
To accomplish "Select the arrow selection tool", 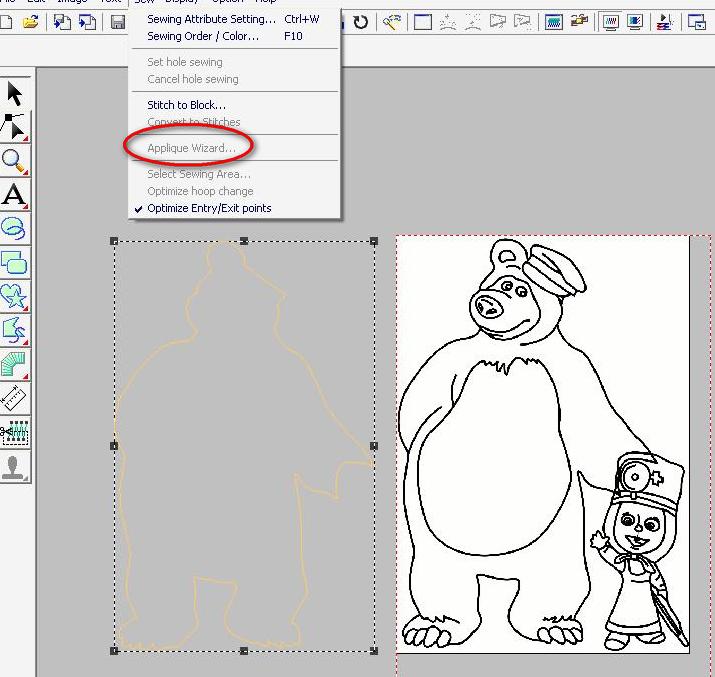I will (15, 93).
